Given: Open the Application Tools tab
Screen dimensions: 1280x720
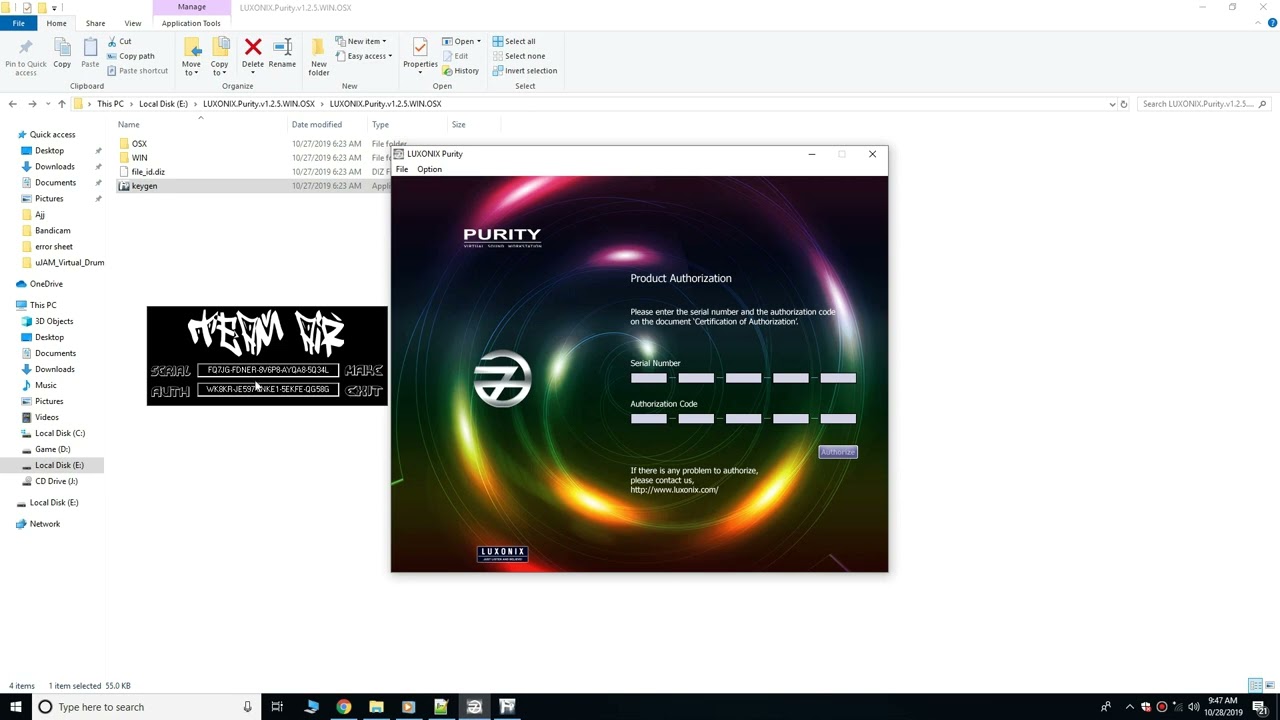Looking at the screenshot, I should click(x=191, y=23).
